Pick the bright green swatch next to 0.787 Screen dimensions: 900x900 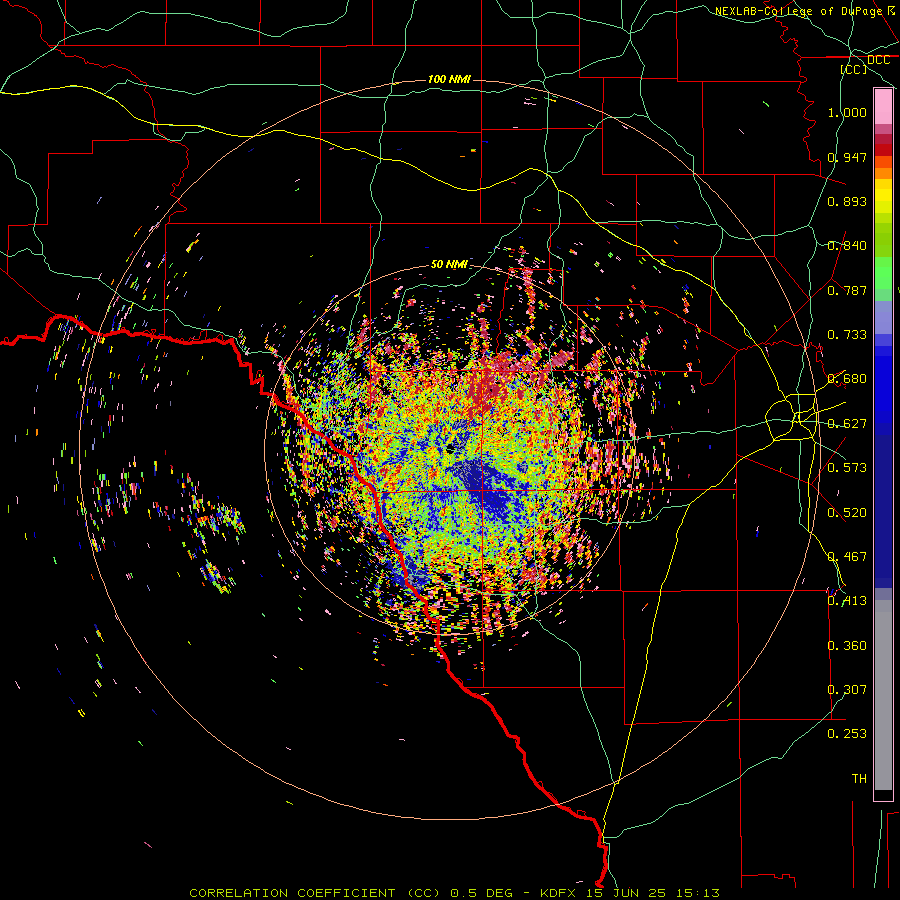click(883, 274)
